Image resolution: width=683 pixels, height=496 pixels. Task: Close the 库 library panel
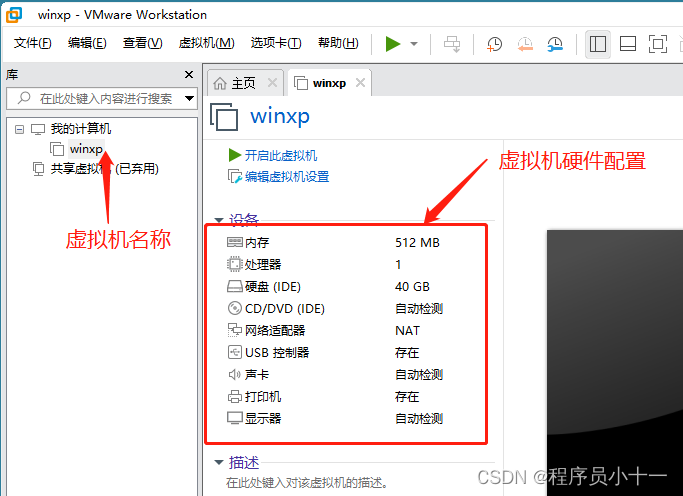(189, 74)
